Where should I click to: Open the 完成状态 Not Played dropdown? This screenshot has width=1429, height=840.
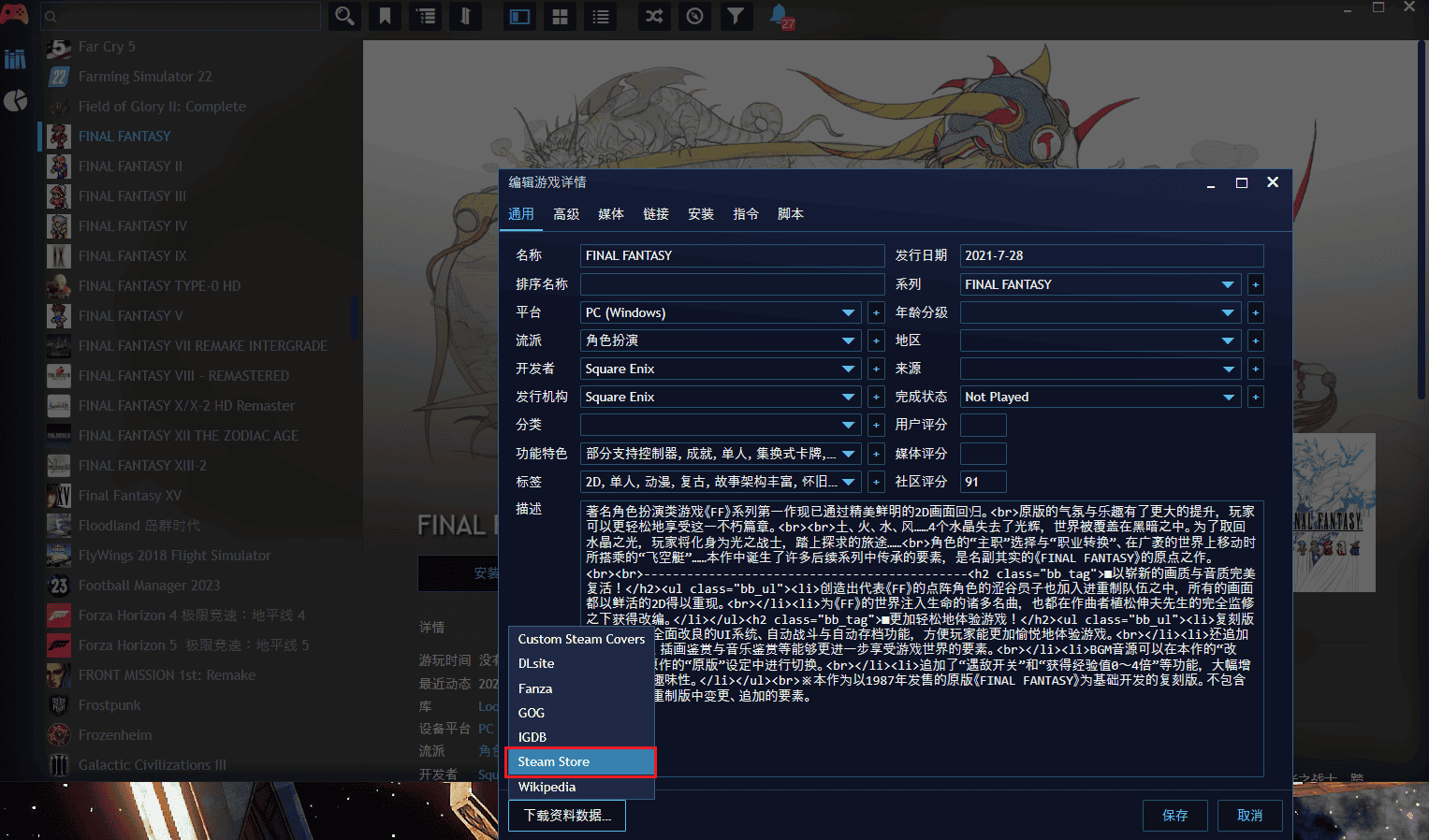[1227, 397]
